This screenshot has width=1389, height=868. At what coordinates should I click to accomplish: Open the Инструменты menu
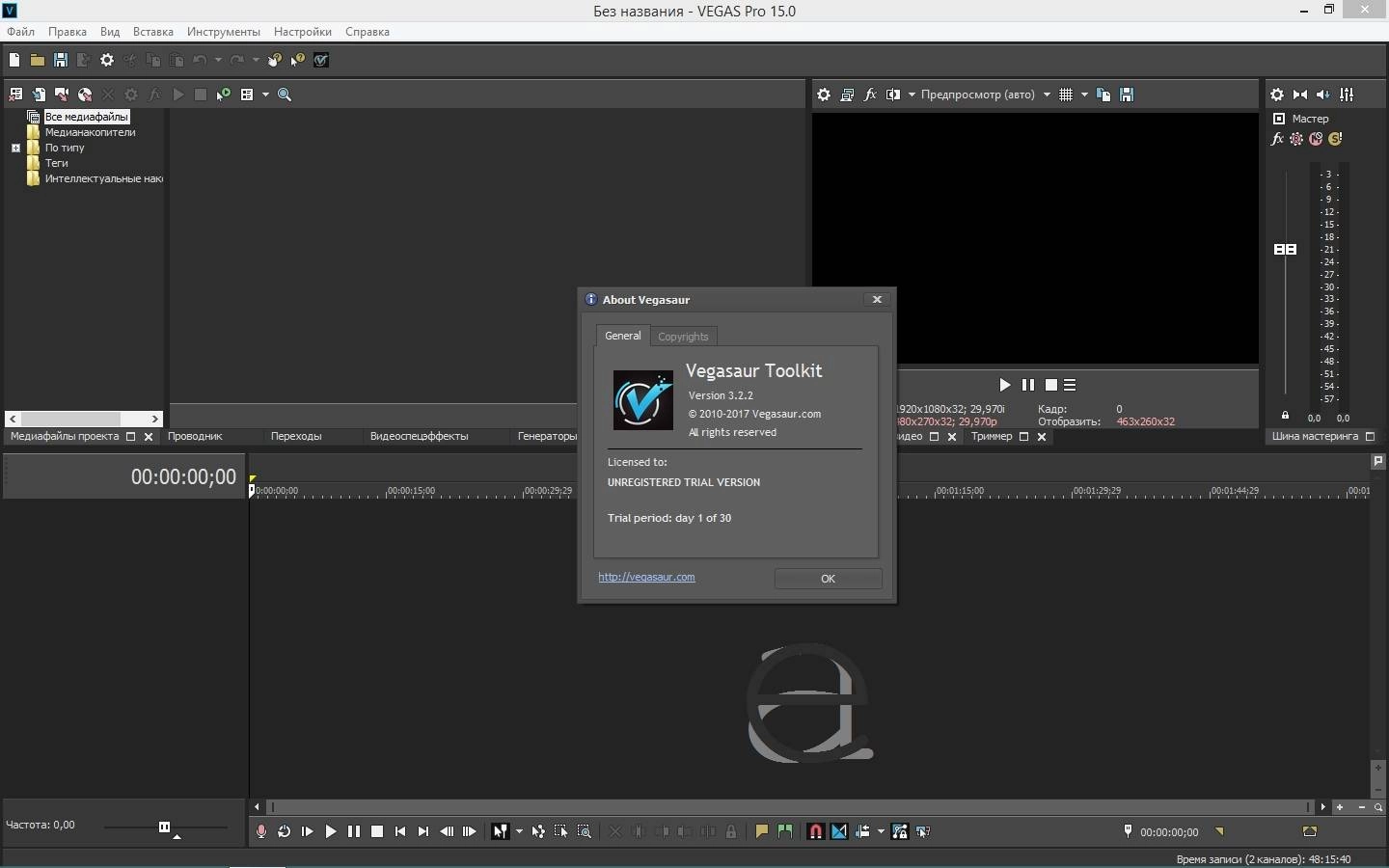(224, 32)
